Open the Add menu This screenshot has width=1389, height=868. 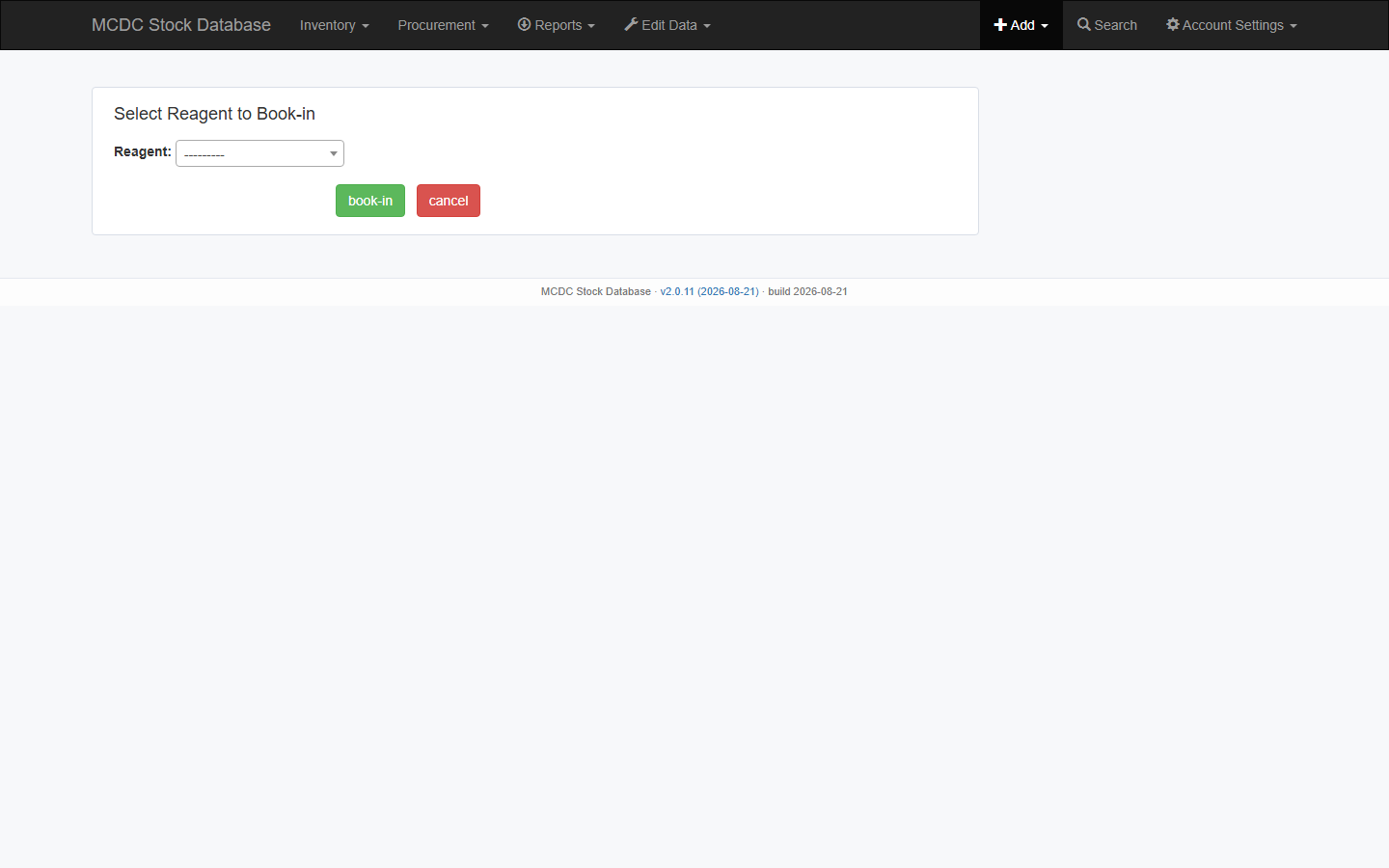point(1021,25)
